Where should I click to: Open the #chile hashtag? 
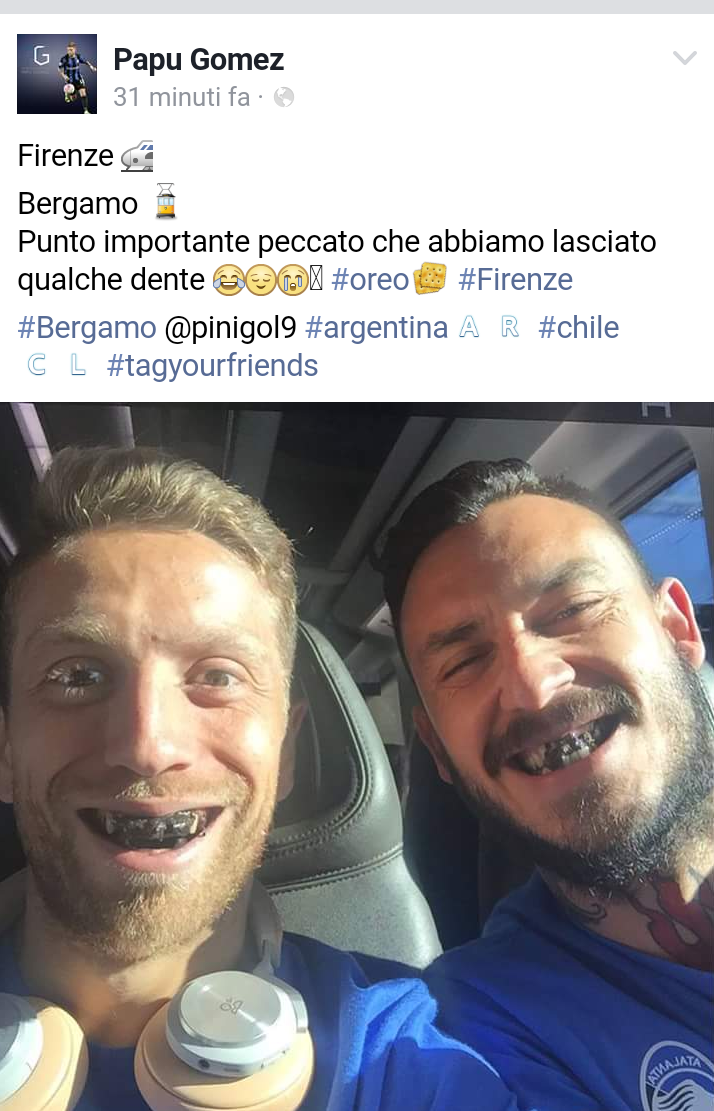click(x=578, y=328)
